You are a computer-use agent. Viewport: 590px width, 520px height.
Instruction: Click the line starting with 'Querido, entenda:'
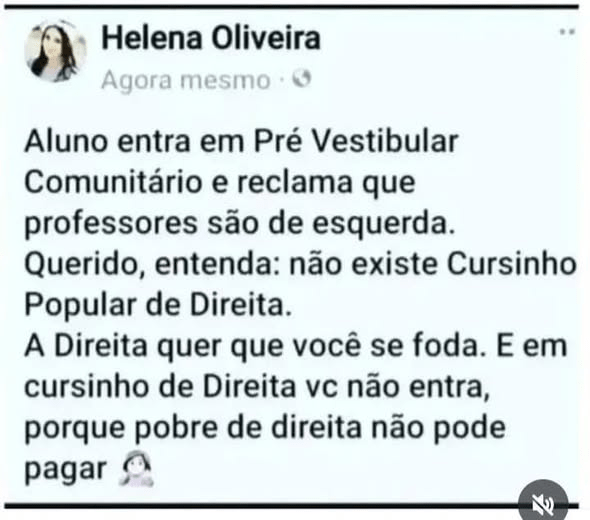tap(300, 265)
